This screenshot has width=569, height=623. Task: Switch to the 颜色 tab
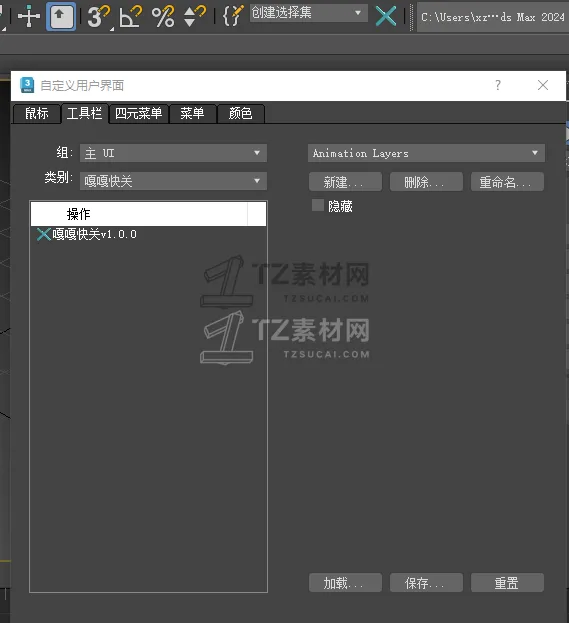click(x=240, y=114)
